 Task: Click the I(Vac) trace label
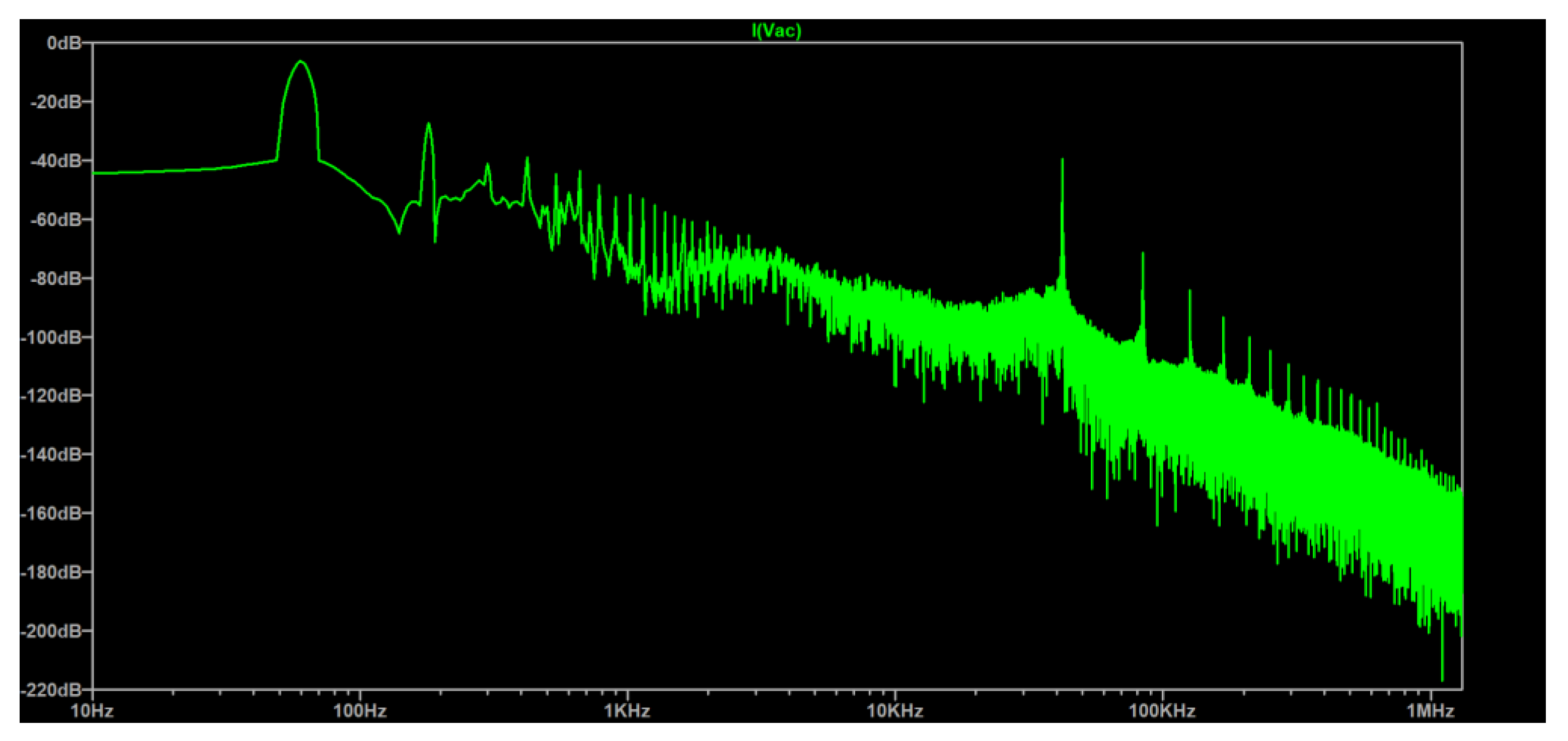pyautogui.click(x=776, y=30)
